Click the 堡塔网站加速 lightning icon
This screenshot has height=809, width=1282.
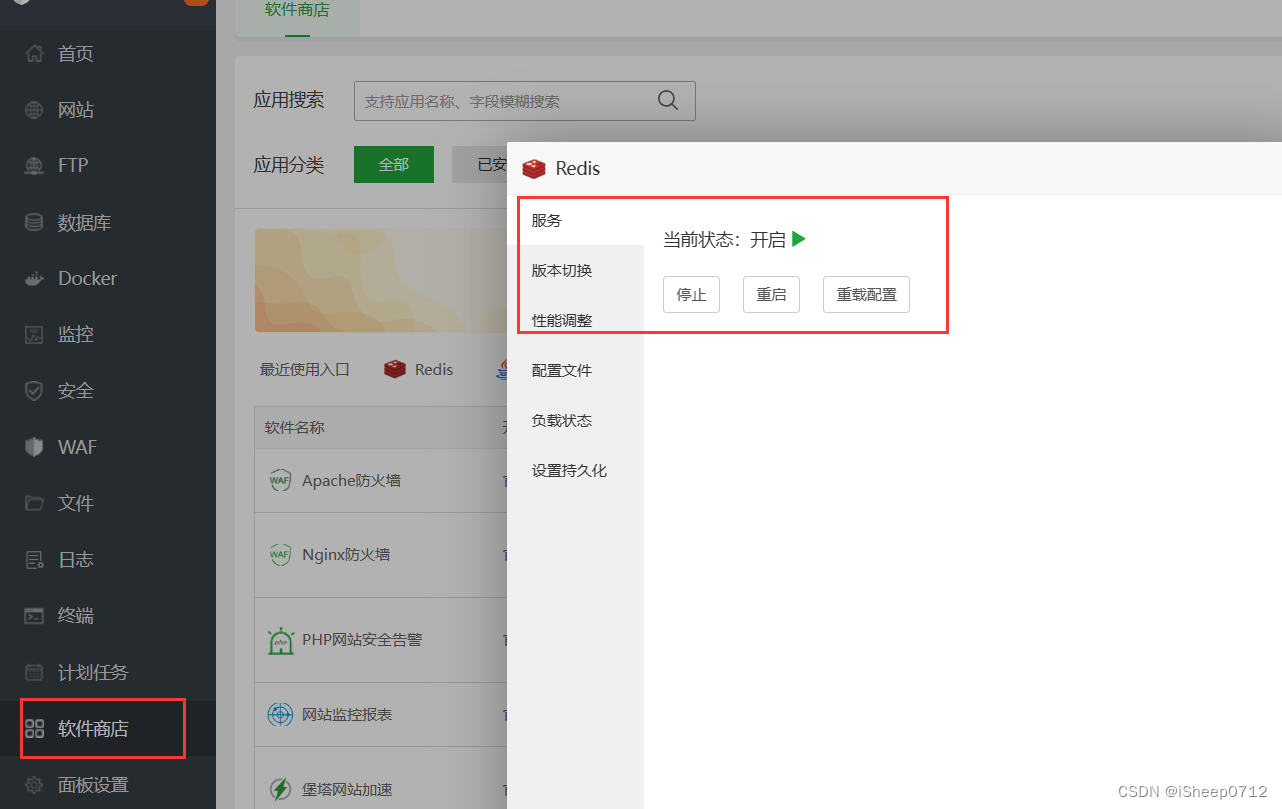click(x=280, y=789)
